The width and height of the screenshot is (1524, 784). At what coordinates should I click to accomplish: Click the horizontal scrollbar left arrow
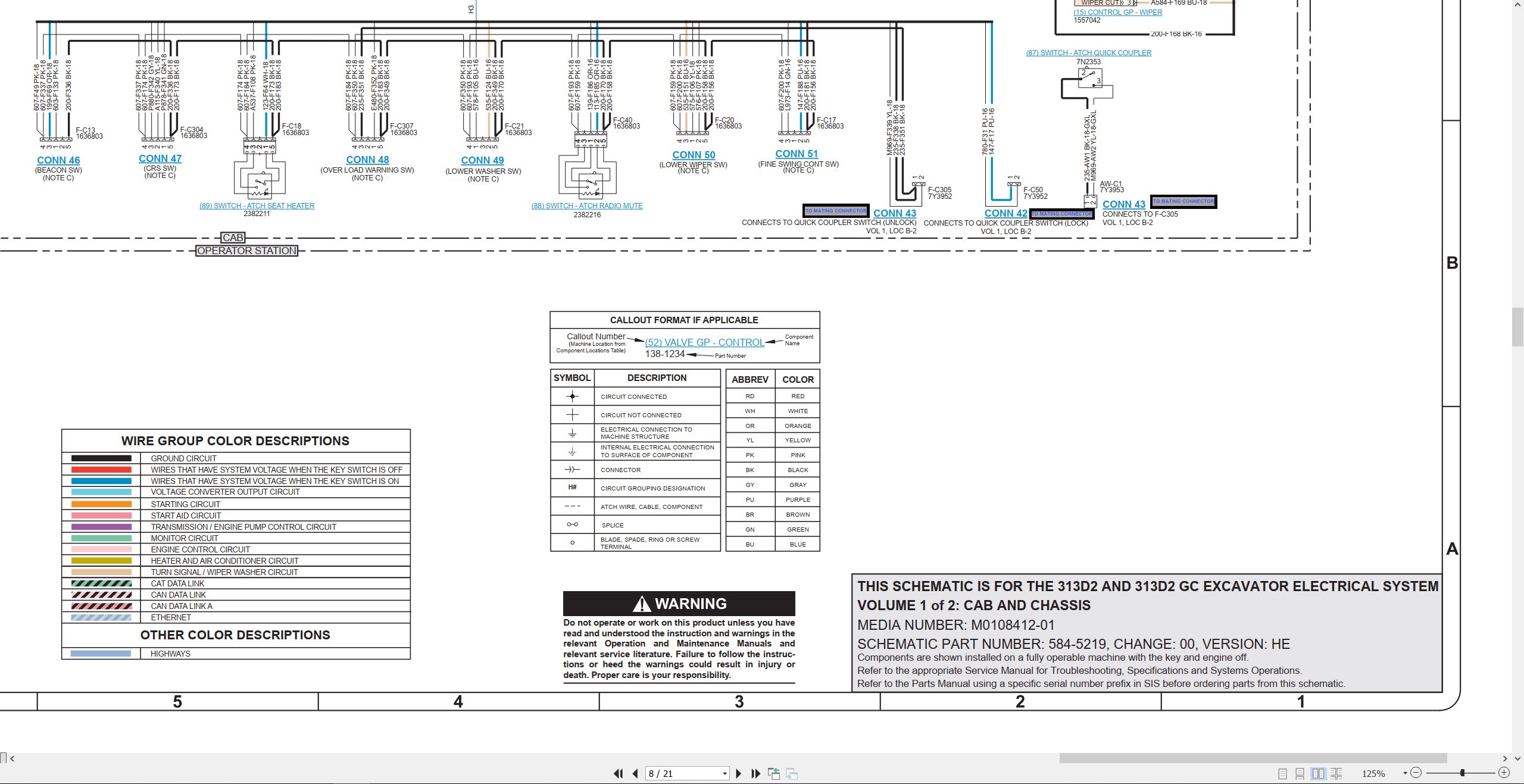[x=13, y=758]
